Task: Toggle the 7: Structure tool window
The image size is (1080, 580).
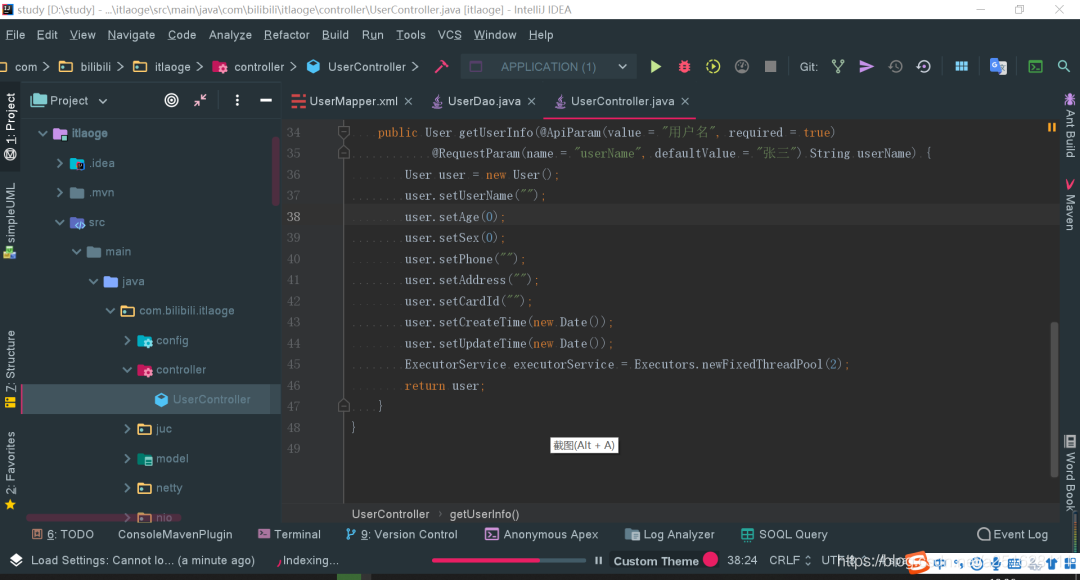Action: click(10, 369)
